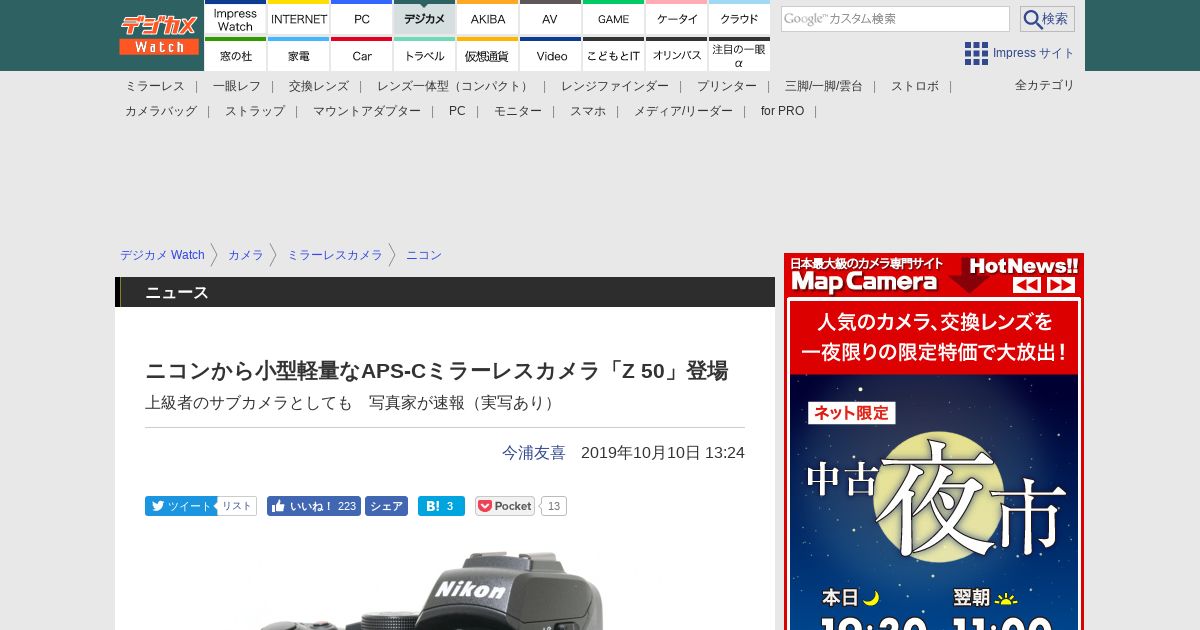Go to the レンジファインダー category
1200x630 pixels.
coord(615,86)
